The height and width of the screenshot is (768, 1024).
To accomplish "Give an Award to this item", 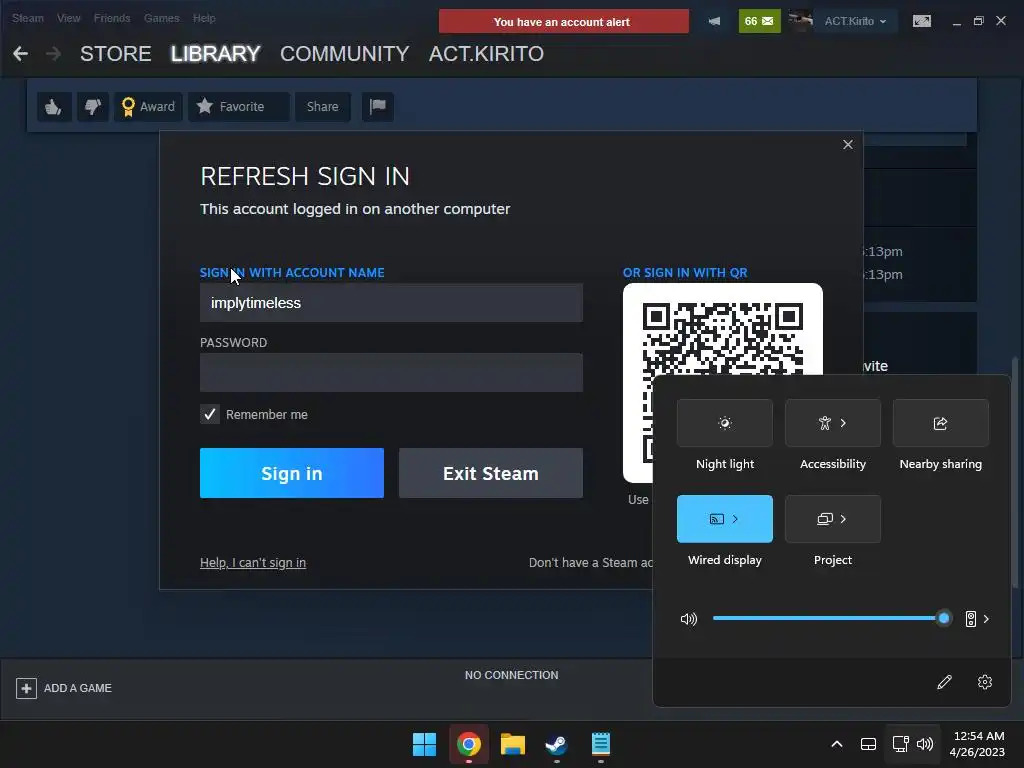I will 148,106.
